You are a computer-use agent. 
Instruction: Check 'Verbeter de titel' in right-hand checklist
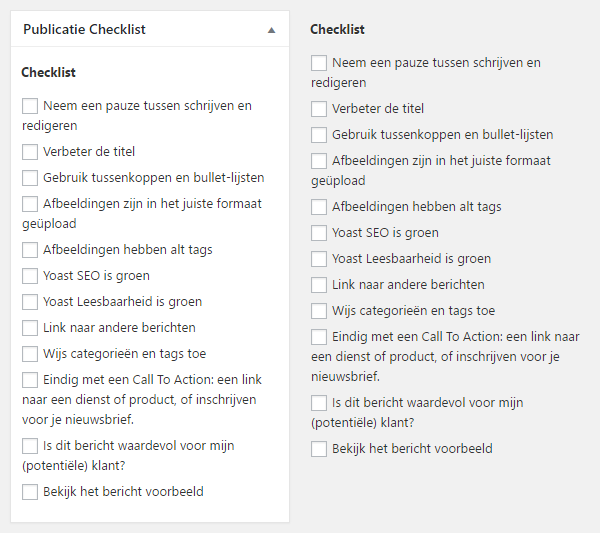pos(319,109)
